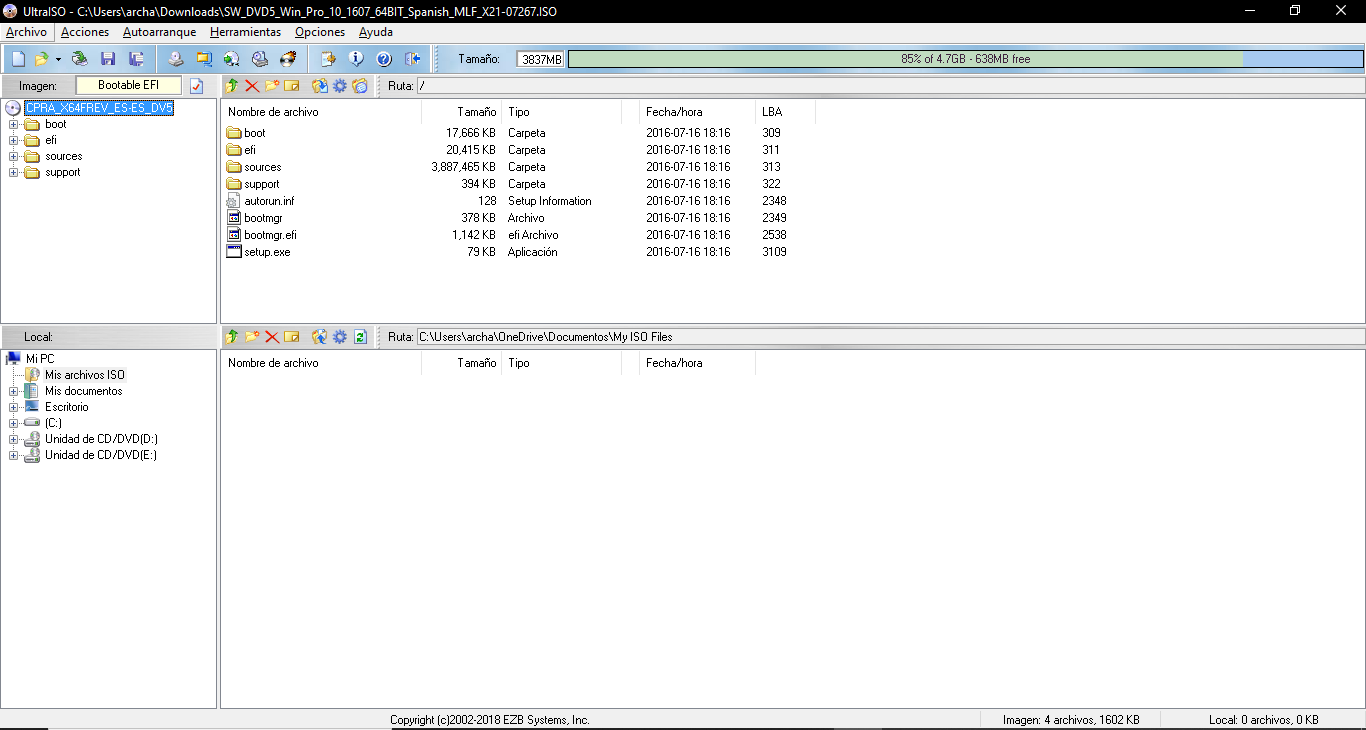Click New folder icon in Local toolbar
1366x730 pixels.
252,337
